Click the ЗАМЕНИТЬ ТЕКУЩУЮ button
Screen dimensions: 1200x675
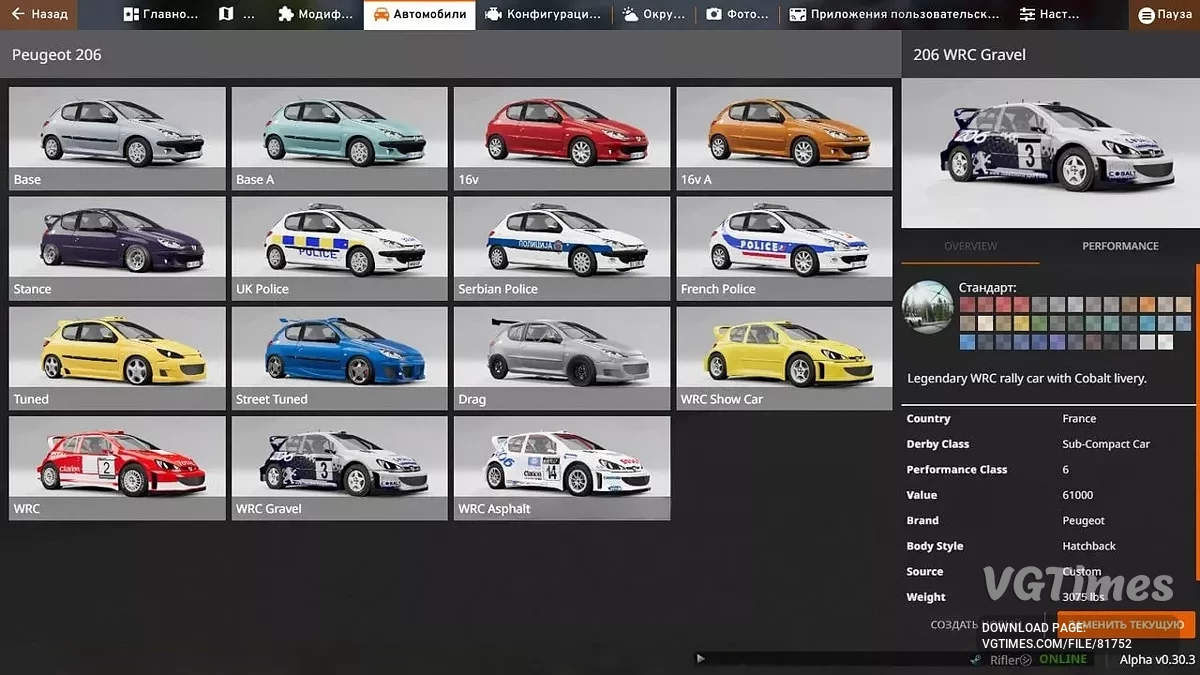(x=1127, y=623)
